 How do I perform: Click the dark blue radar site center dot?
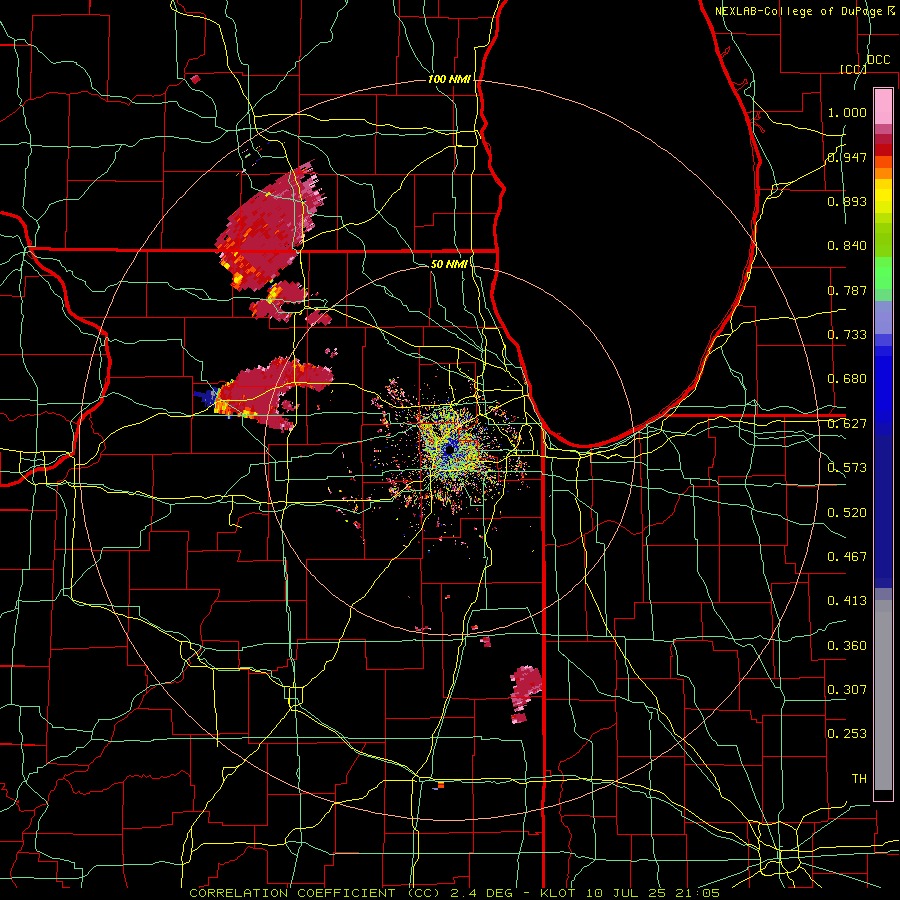[x=449, y=449]
